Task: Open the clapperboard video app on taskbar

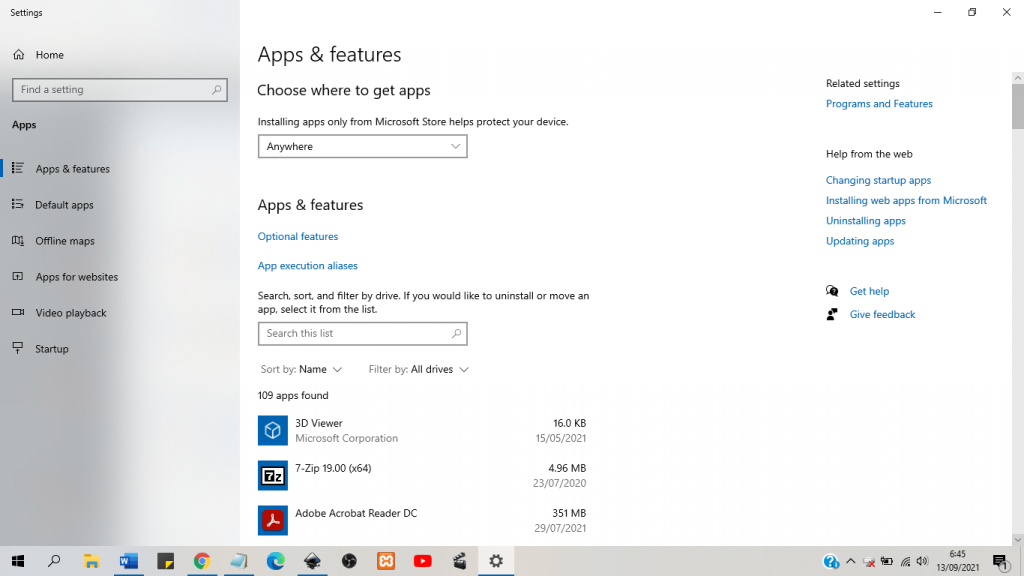Action: click(x=460, y=561)
